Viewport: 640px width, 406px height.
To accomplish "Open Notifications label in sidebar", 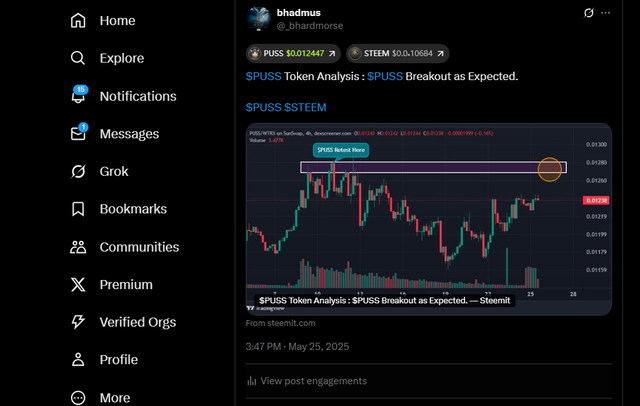I will coord(138,96).
